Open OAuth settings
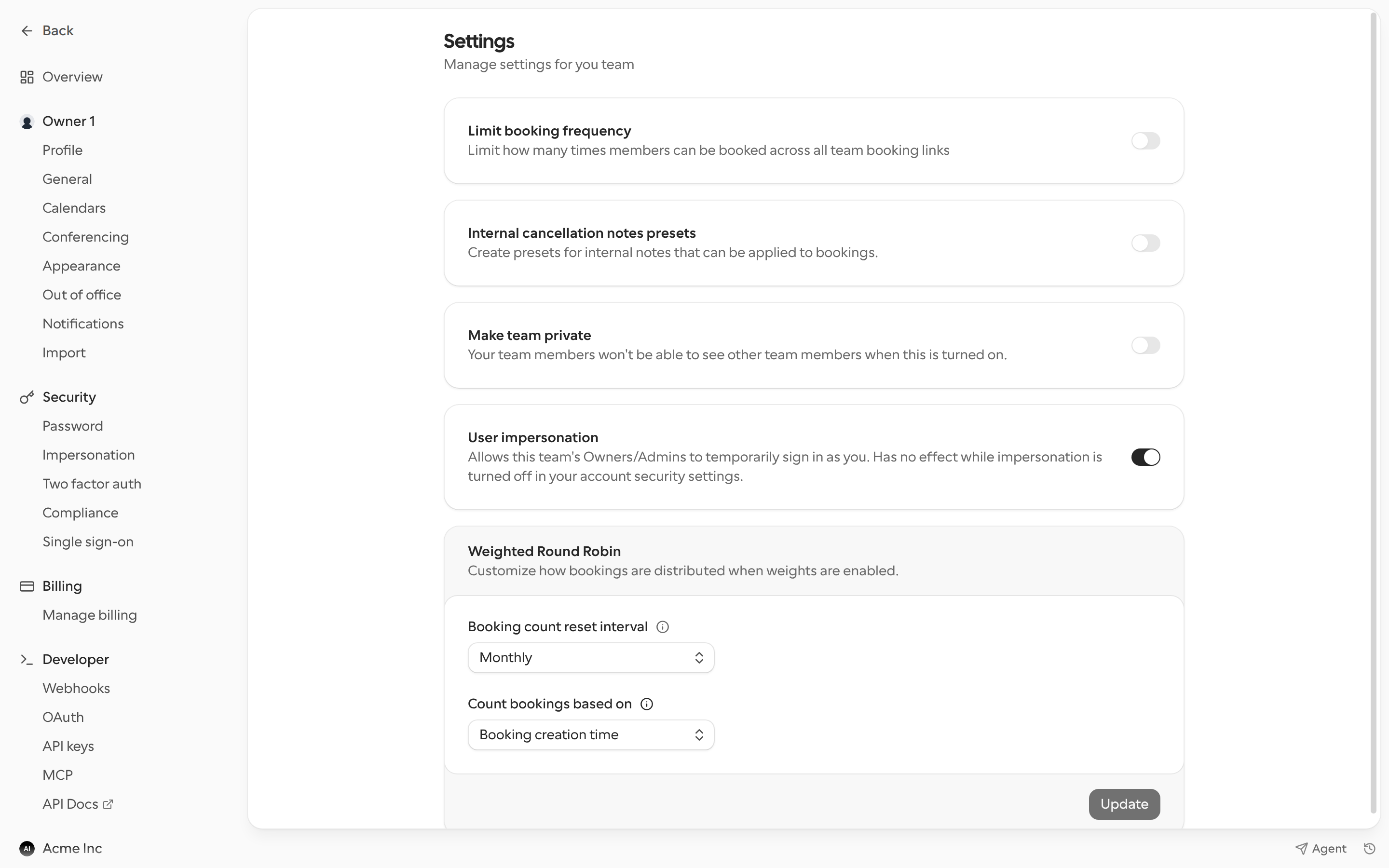This screenshot has height=868, width=1389. (63, 718)
